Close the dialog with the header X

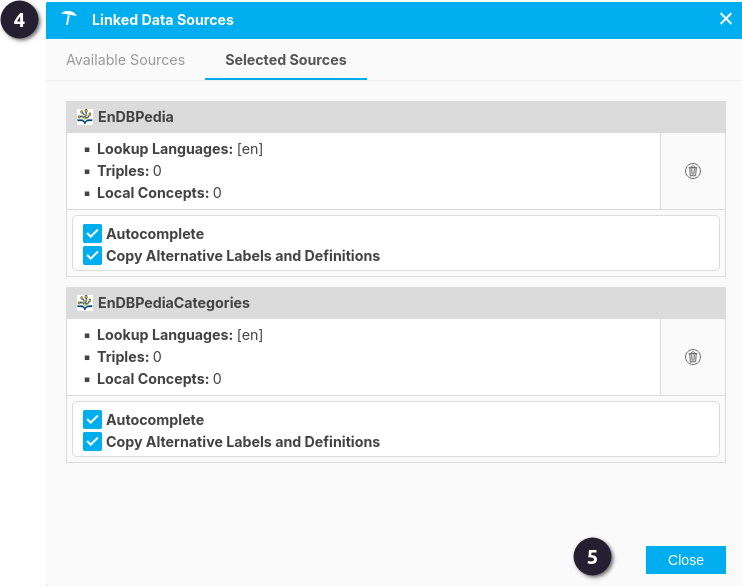[x=725, y=19]
